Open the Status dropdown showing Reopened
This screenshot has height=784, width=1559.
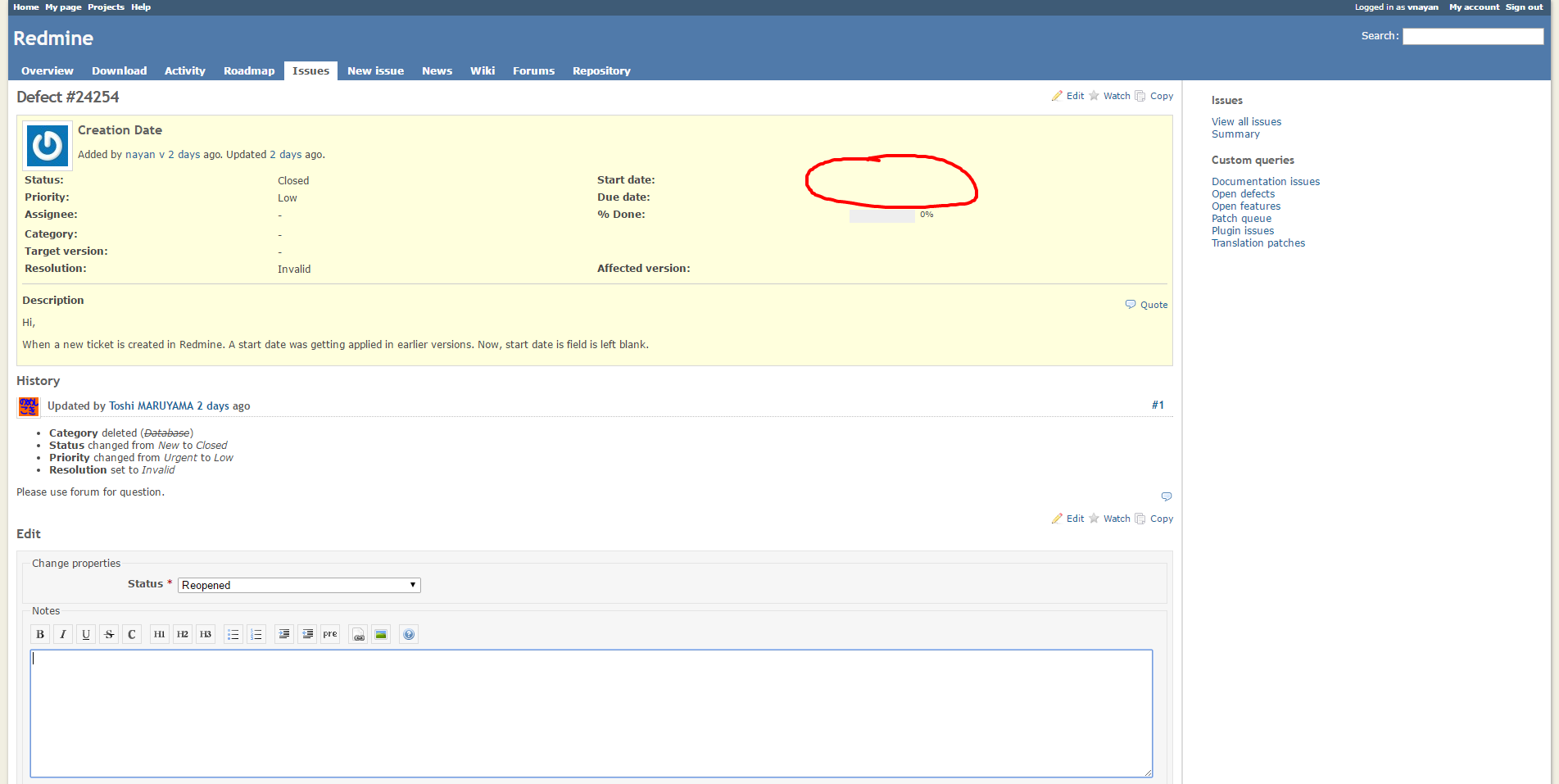coord(299,585)
